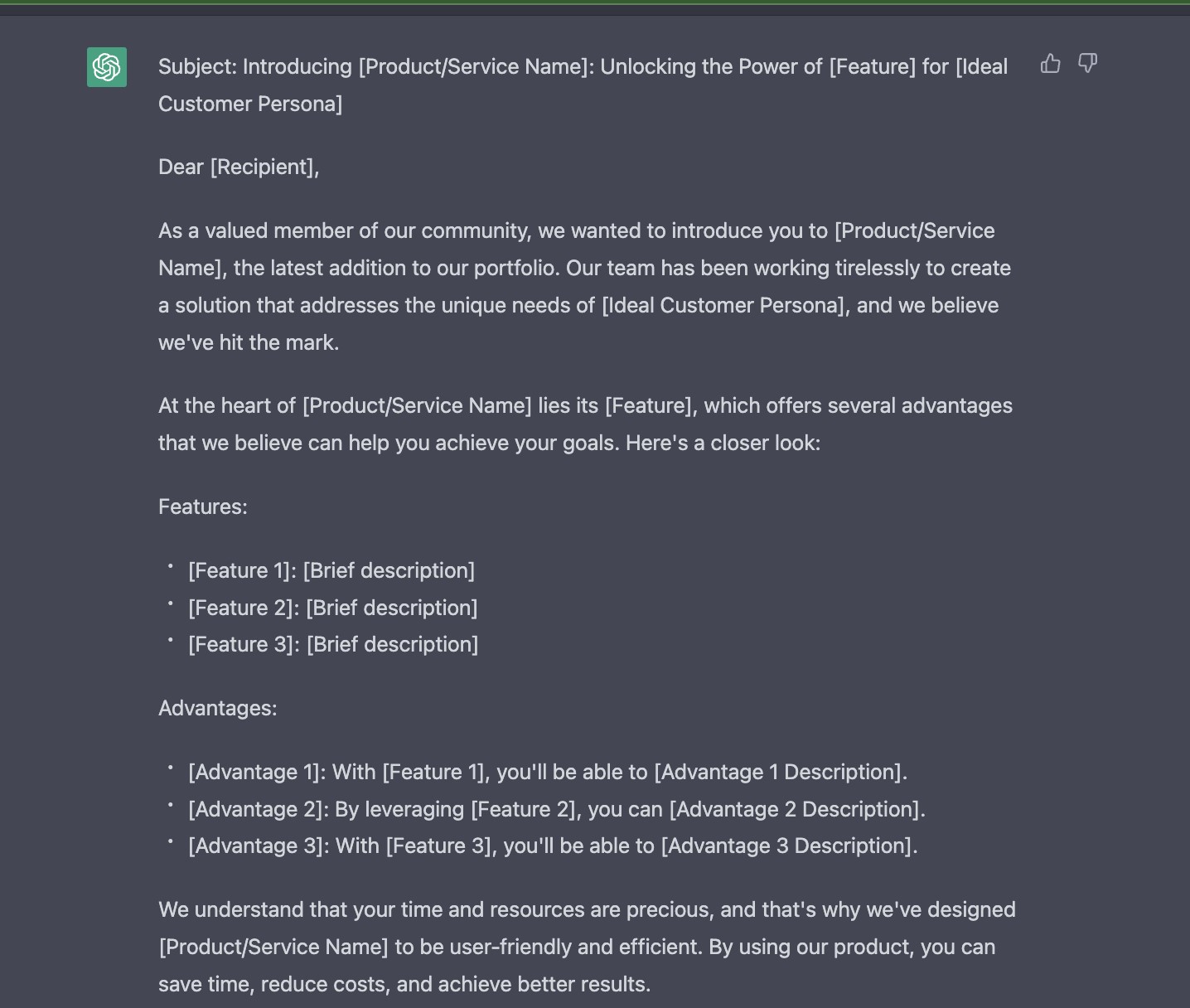Image resolution: width=1190 pixels, height=1008 pixels.
Task: Select the Advantages: heading
Action: (x=218, y=708)
